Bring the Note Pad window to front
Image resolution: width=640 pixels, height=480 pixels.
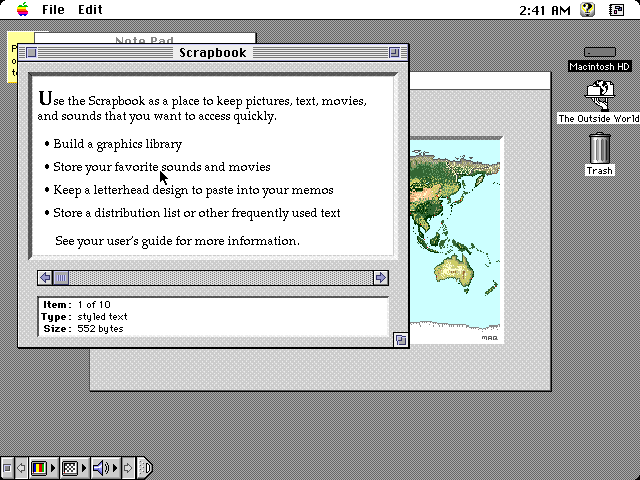pos(144,38)
